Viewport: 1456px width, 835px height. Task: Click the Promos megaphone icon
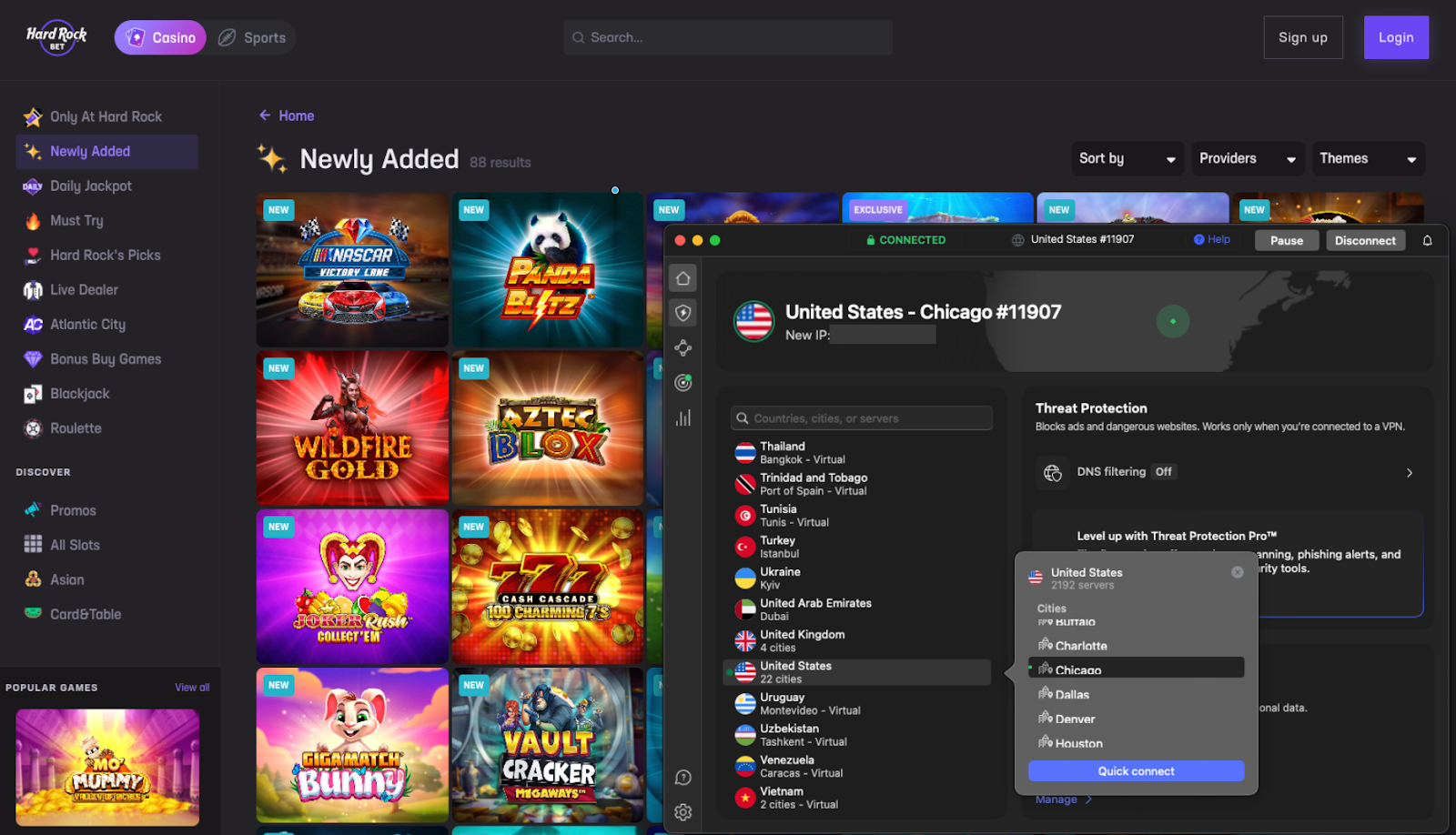click(33, 510)
